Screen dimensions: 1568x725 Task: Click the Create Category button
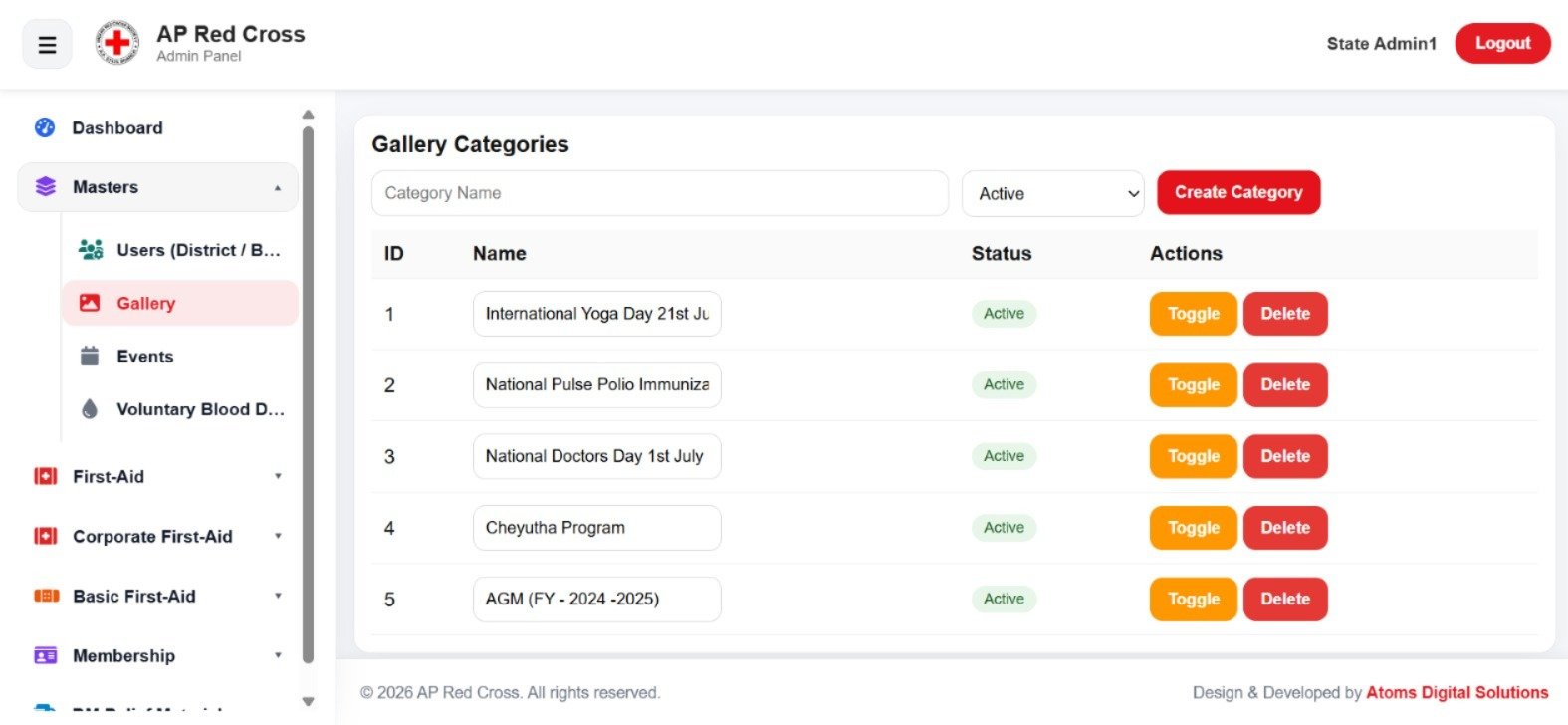[1238, 192]
